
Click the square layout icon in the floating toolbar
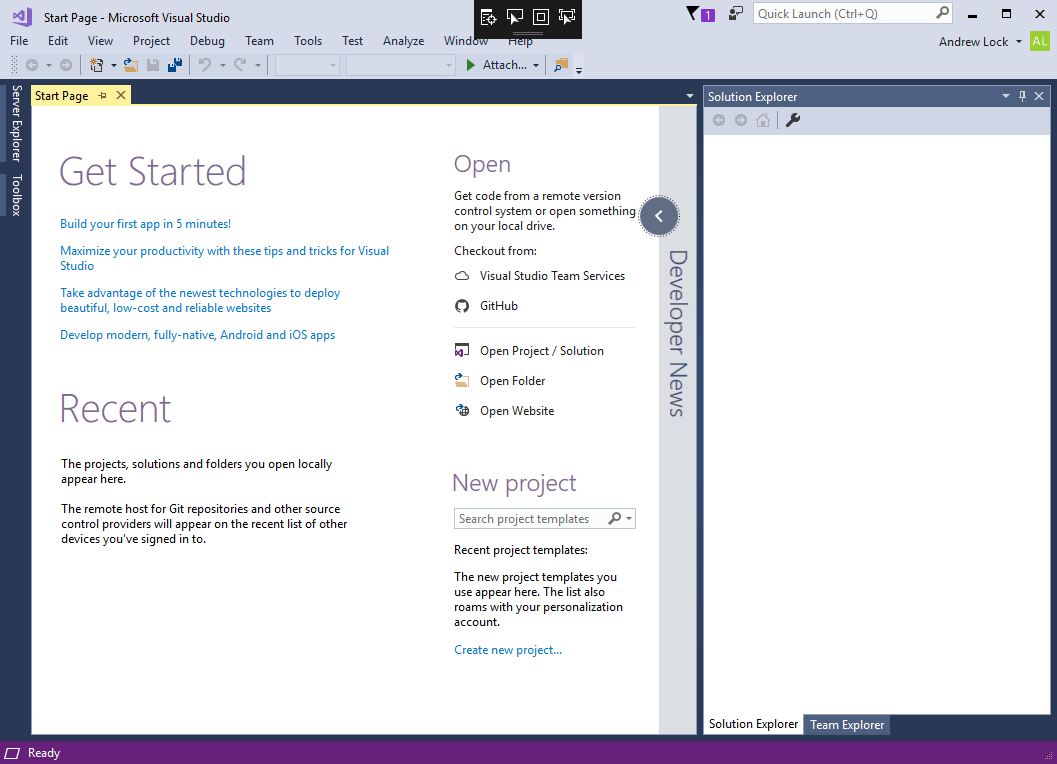pos(541,18)
